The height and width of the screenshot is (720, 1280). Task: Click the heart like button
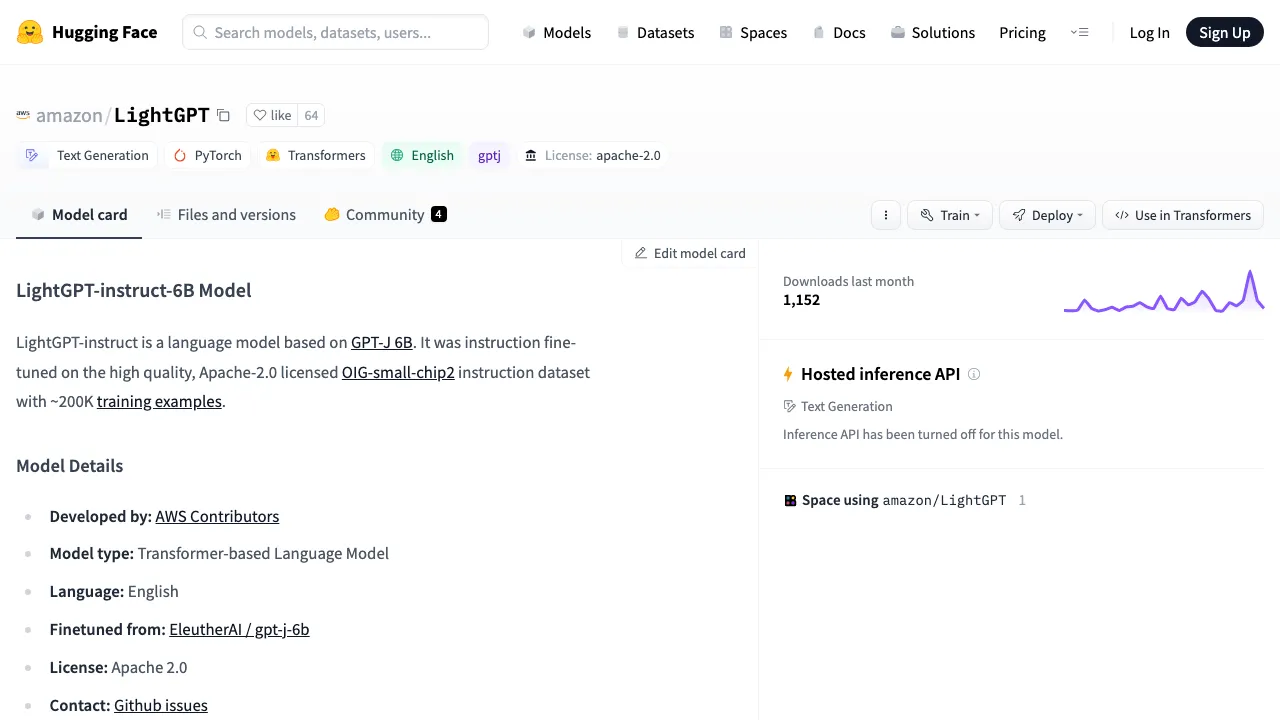click(x=272, y=115)
